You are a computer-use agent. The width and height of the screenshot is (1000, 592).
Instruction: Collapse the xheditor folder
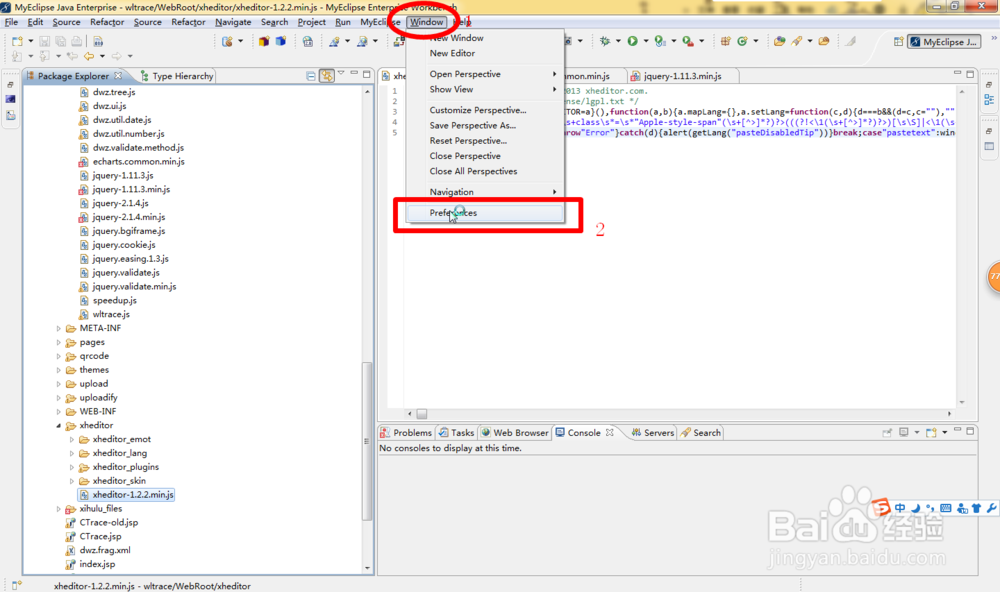click(59, 426)
